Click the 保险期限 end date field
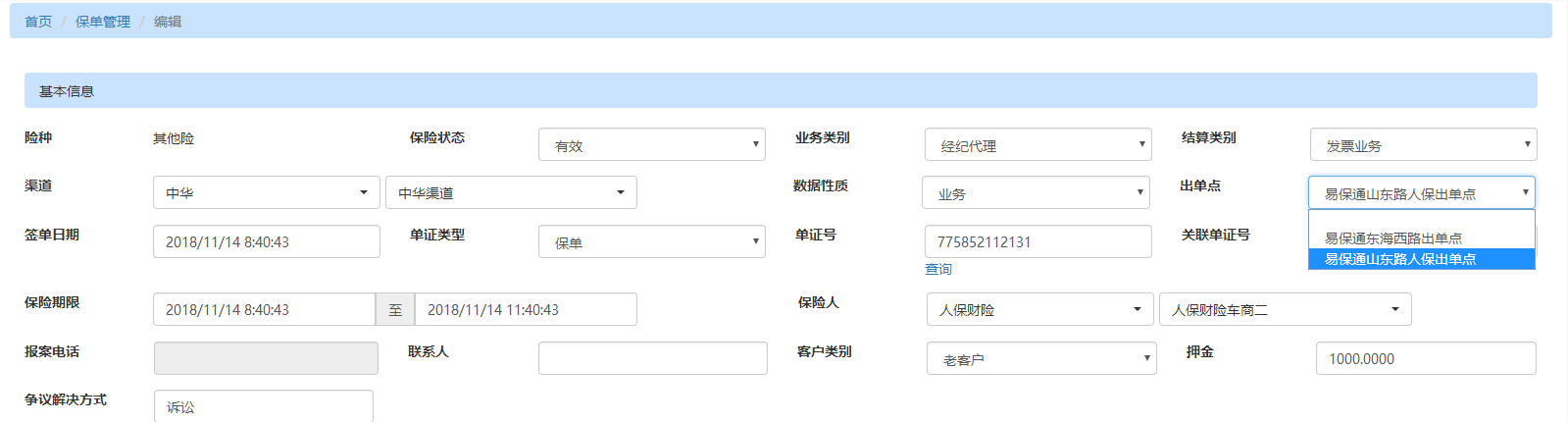The height and width of the screenshot is (422, 1568). pos(526,310)
